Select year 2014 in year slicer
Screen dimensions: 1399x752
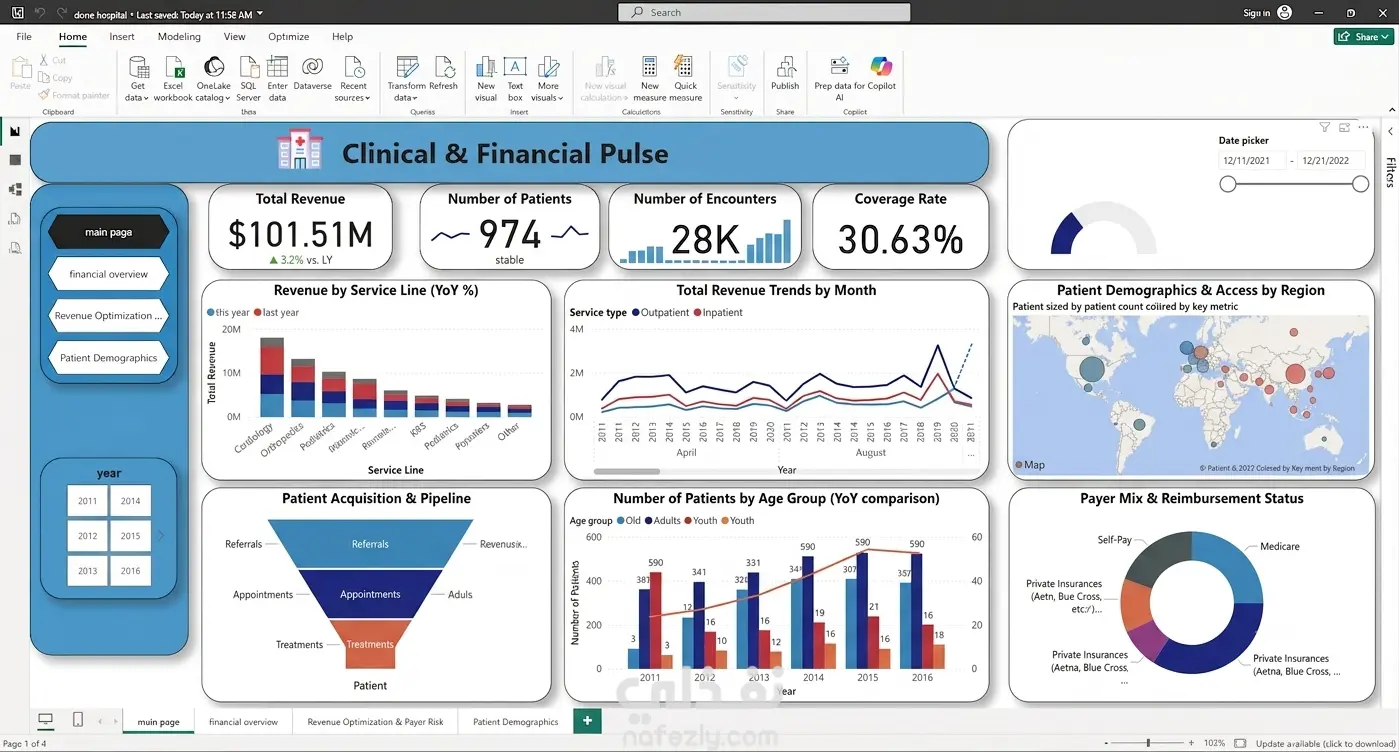tap(130, 501)
